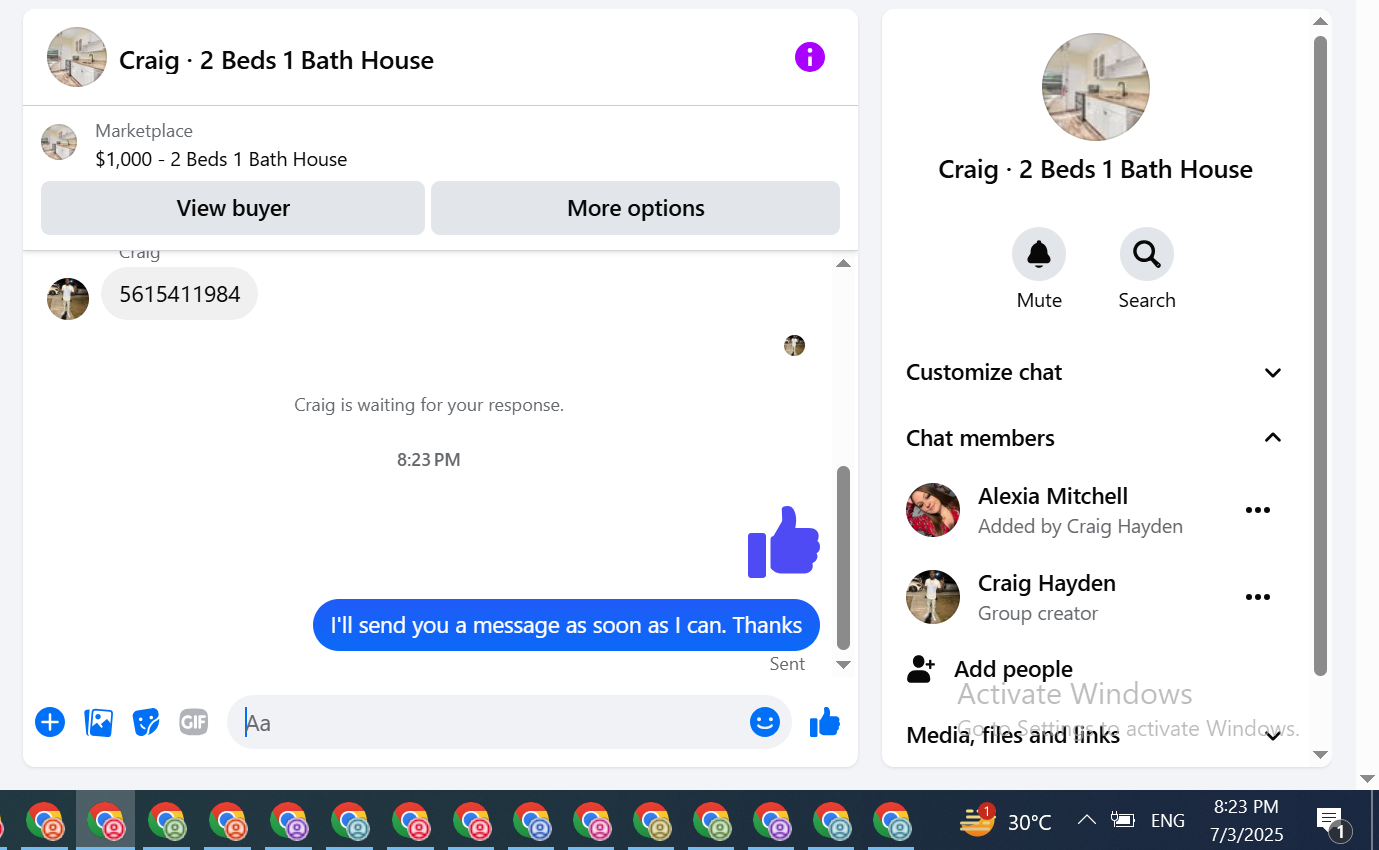Open the sticker picker icon
This screenshot has width=1379, height=850.
point(146,722)
